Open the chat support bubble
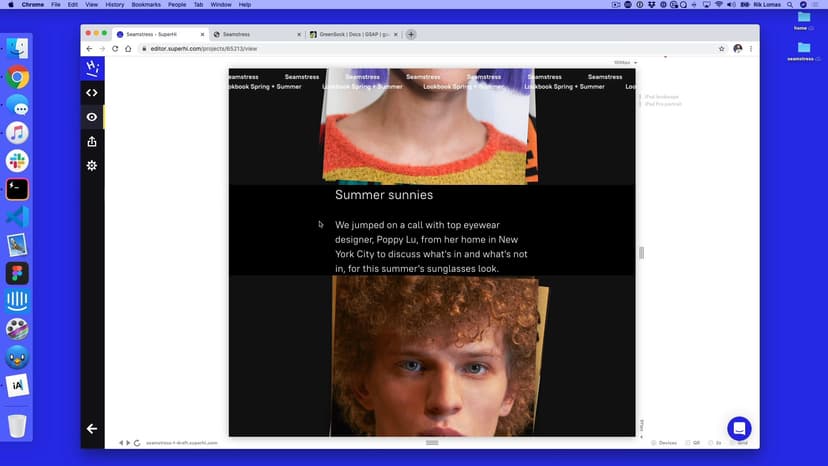Screen dimensions: 828x466 pos(739,428)
